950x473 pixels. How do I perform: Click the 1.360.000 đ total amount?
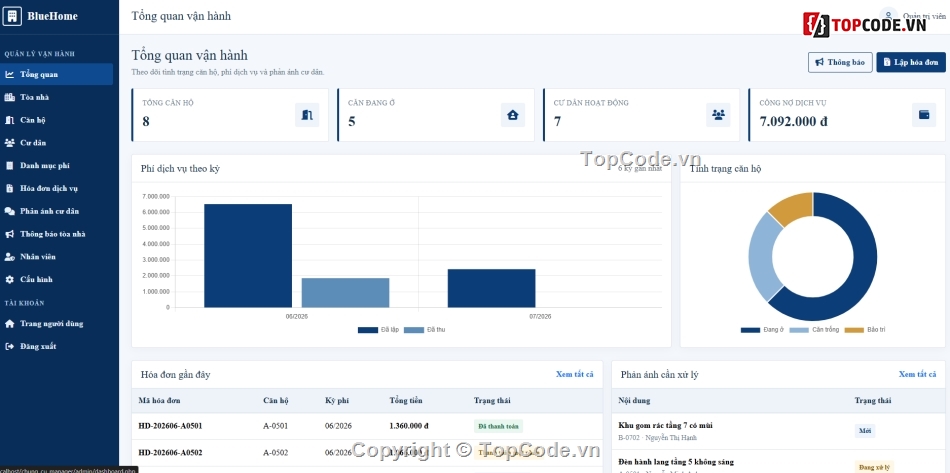pyautogui.click(x=409, y=426)
